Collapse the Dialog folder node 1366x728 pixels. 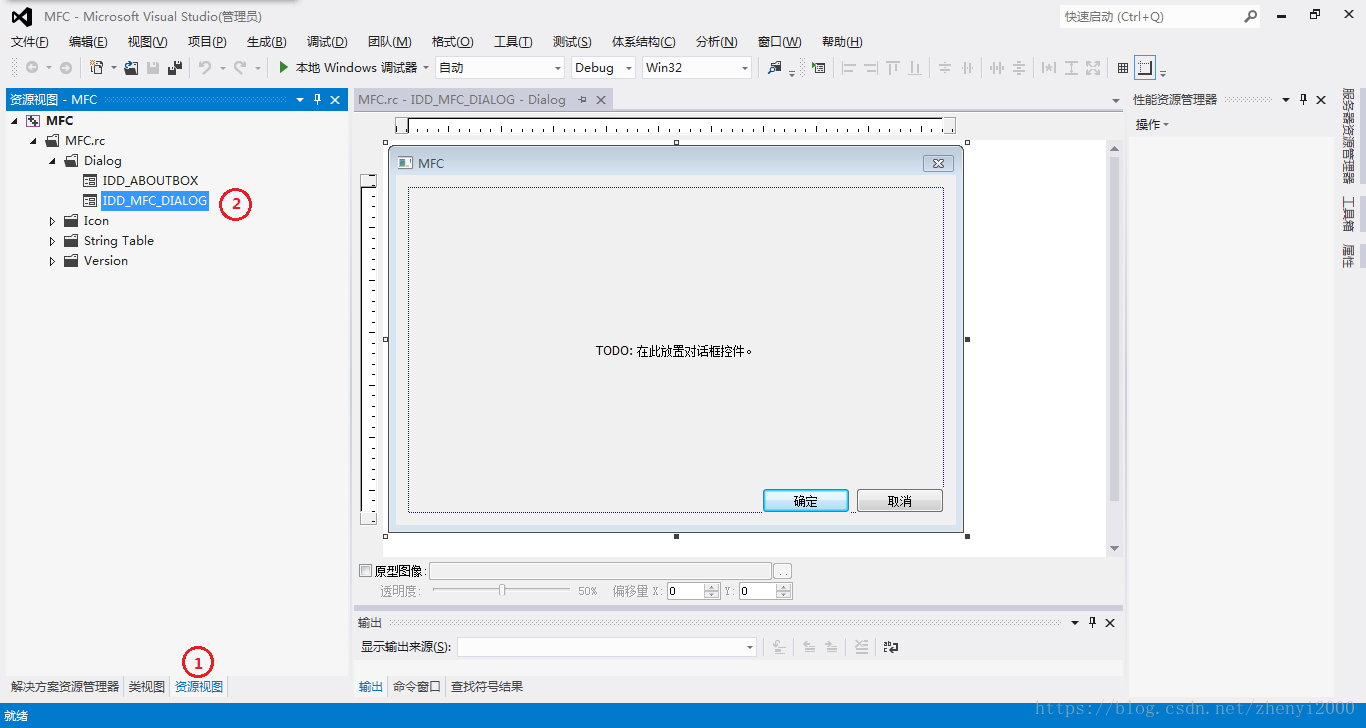point(52,161)
